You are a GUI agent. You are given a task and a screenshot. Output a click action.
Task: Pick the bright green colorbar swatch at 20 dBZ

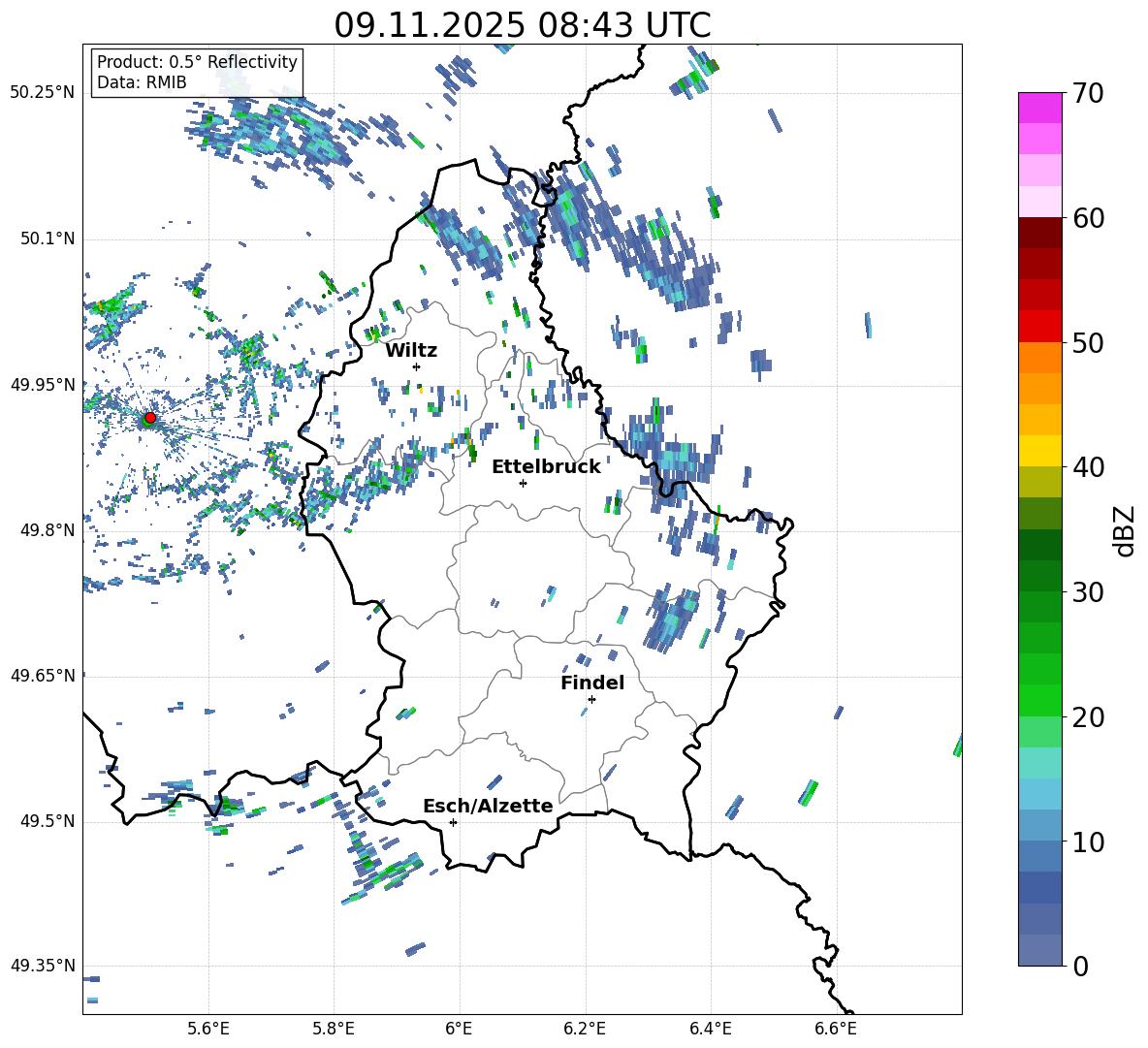tap(1040, 700)
